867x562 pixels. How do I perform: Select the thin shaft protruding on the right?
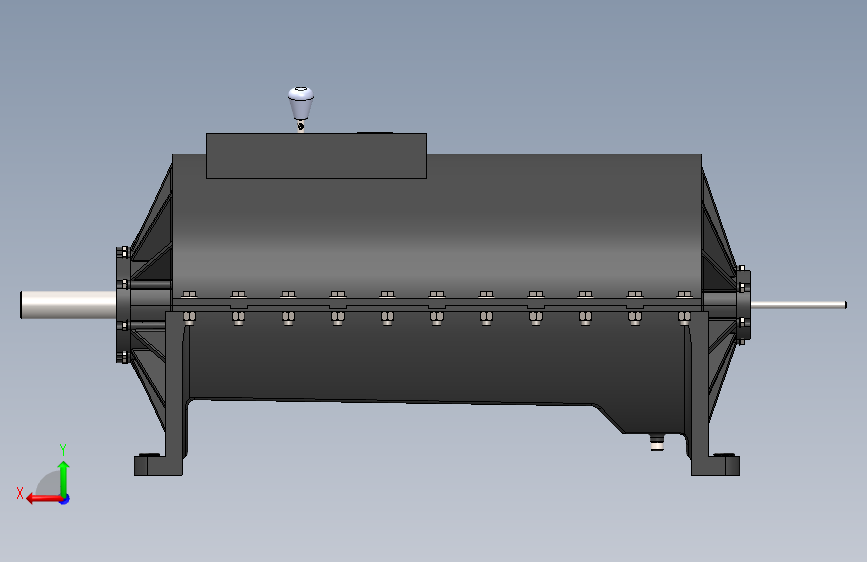point(798,305)
